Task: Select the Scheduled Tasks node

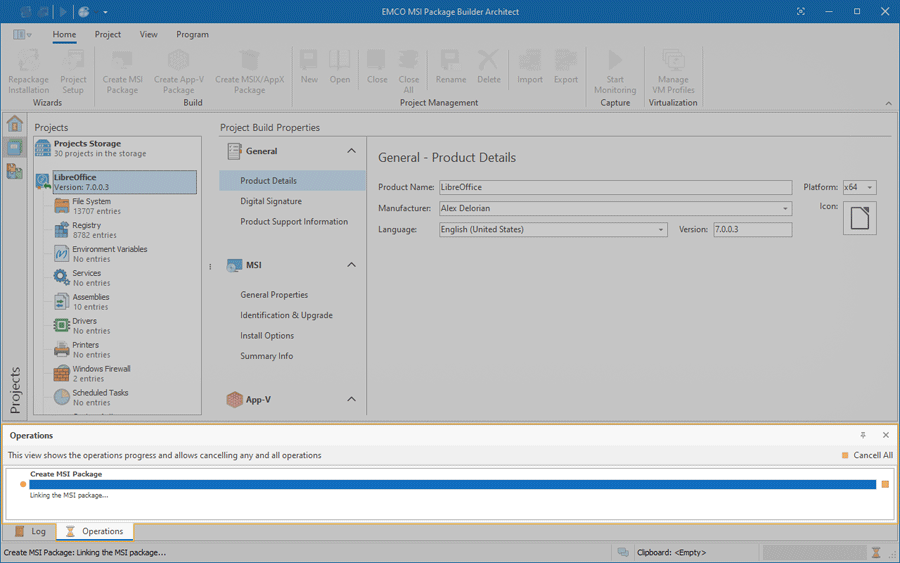Action: [x=91, y=398]
